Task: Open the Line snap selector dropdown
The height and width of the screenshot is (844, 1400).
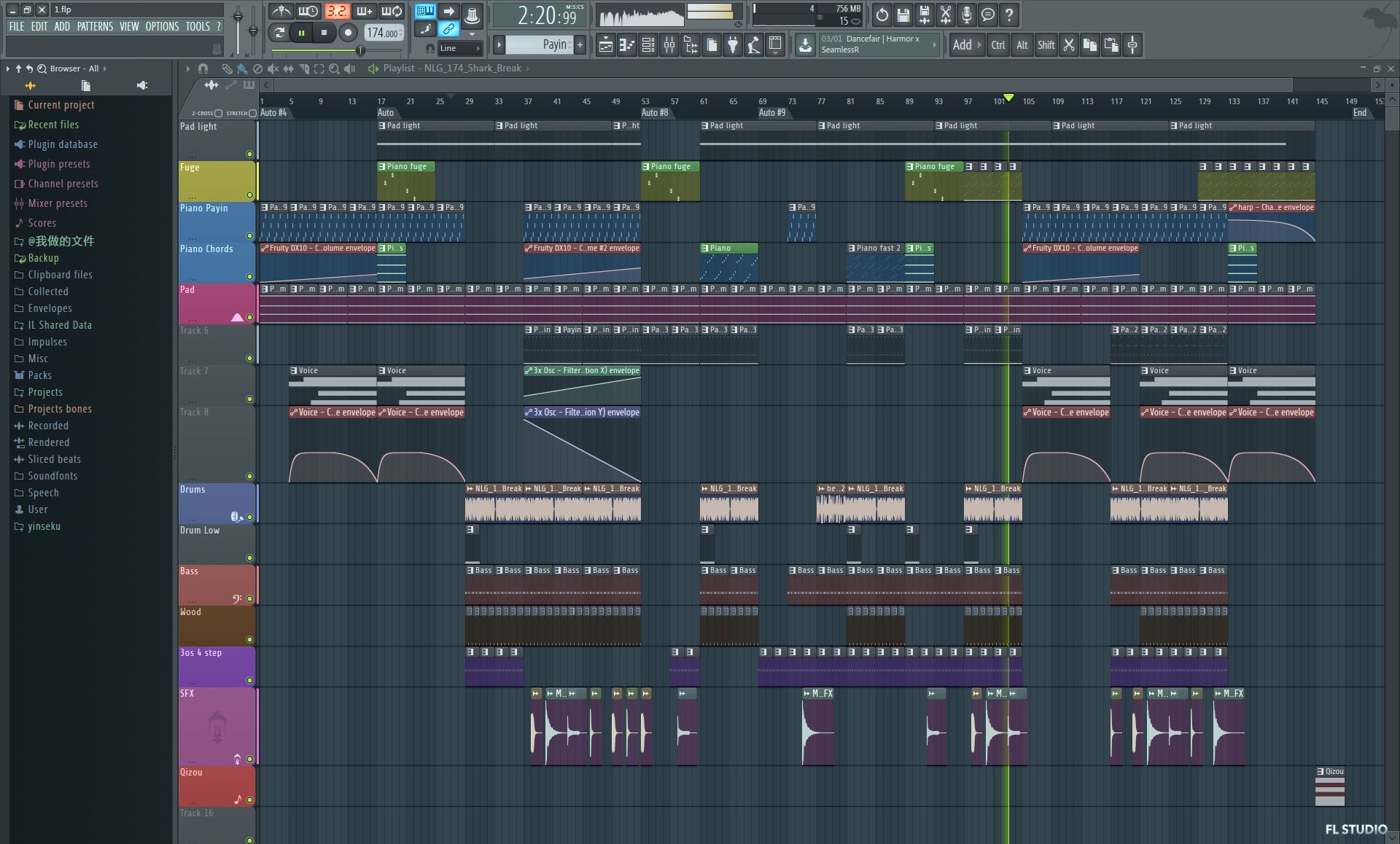Action: (x=459, y=48)
